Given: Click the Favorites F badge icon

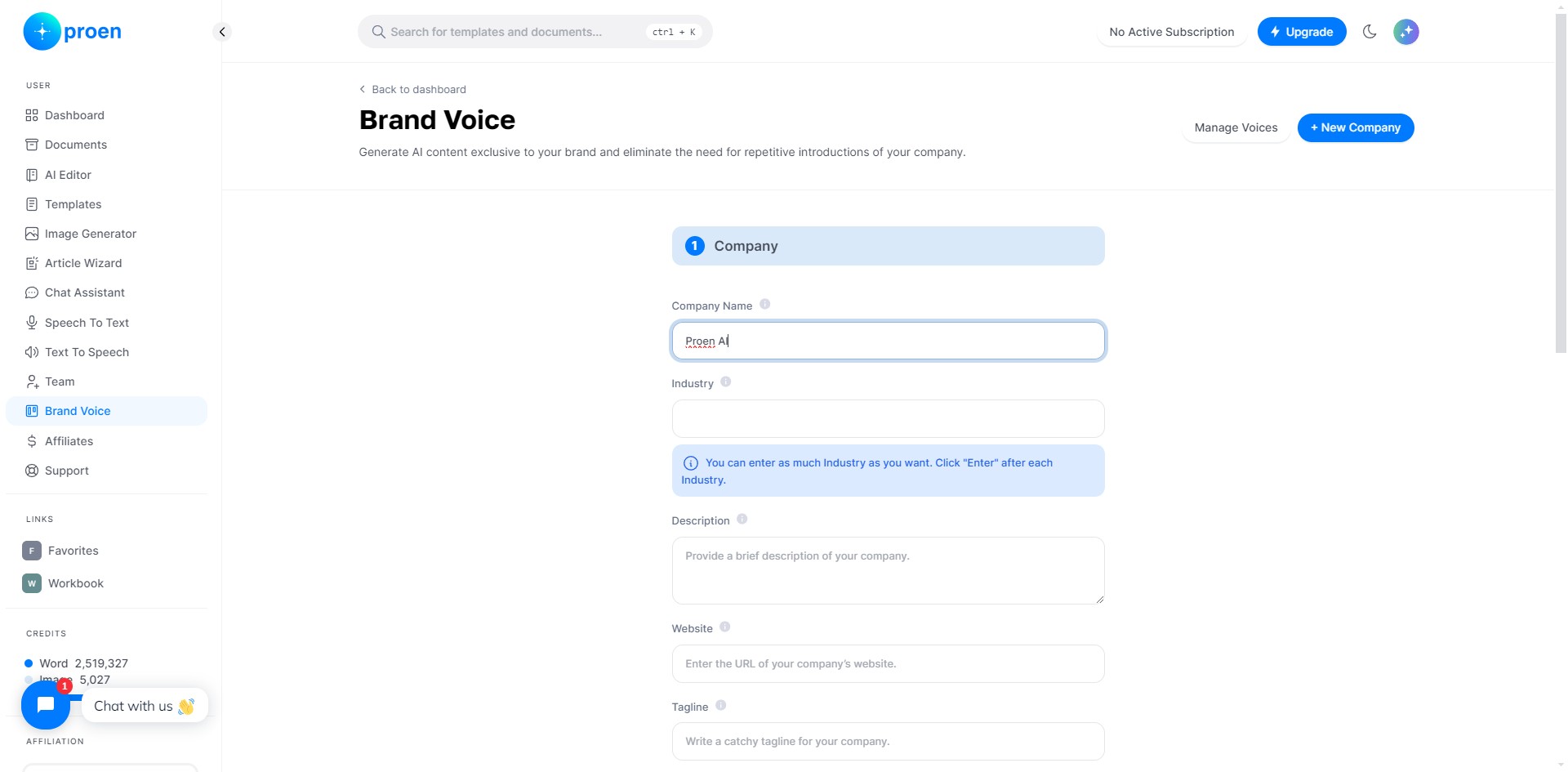Looking at the screenshot, I should coord(32,551).
